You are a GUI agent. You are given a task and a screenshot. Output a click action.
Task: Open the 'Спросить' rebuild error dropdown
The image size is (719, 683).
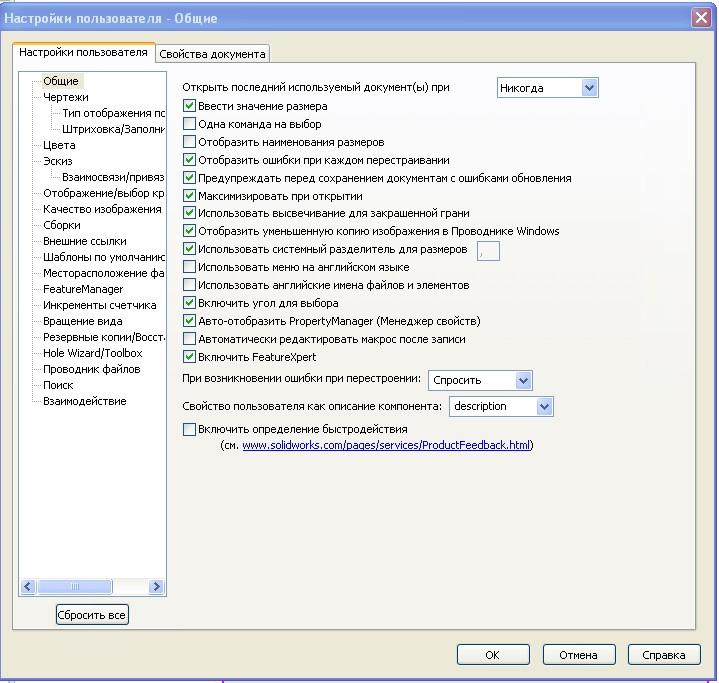(x=480, y=380)
